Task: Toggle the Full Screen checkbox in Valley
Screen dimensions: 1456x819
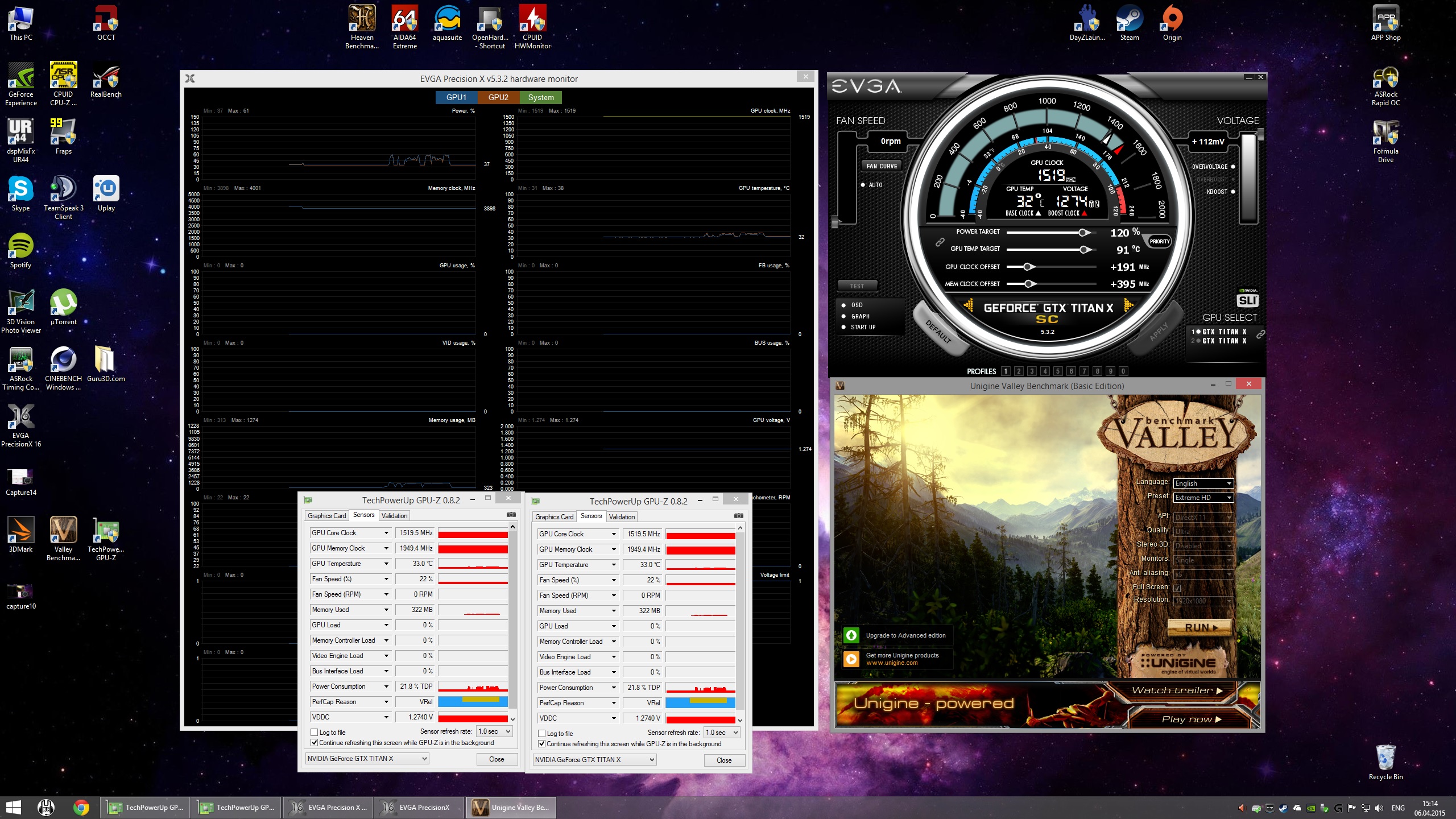Action: point(1177,588)
